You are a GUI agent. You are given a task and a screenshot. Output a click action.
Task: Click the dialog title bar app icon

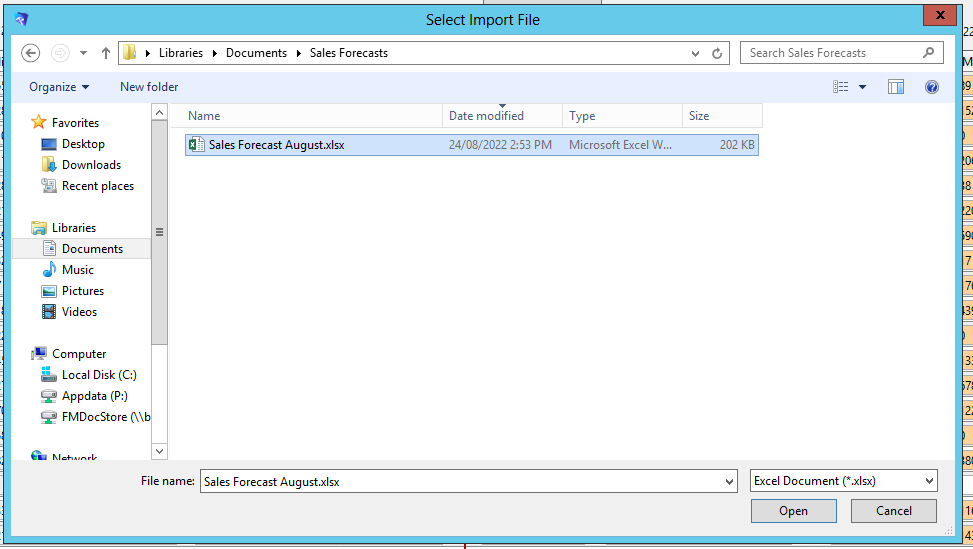(22, 19)
